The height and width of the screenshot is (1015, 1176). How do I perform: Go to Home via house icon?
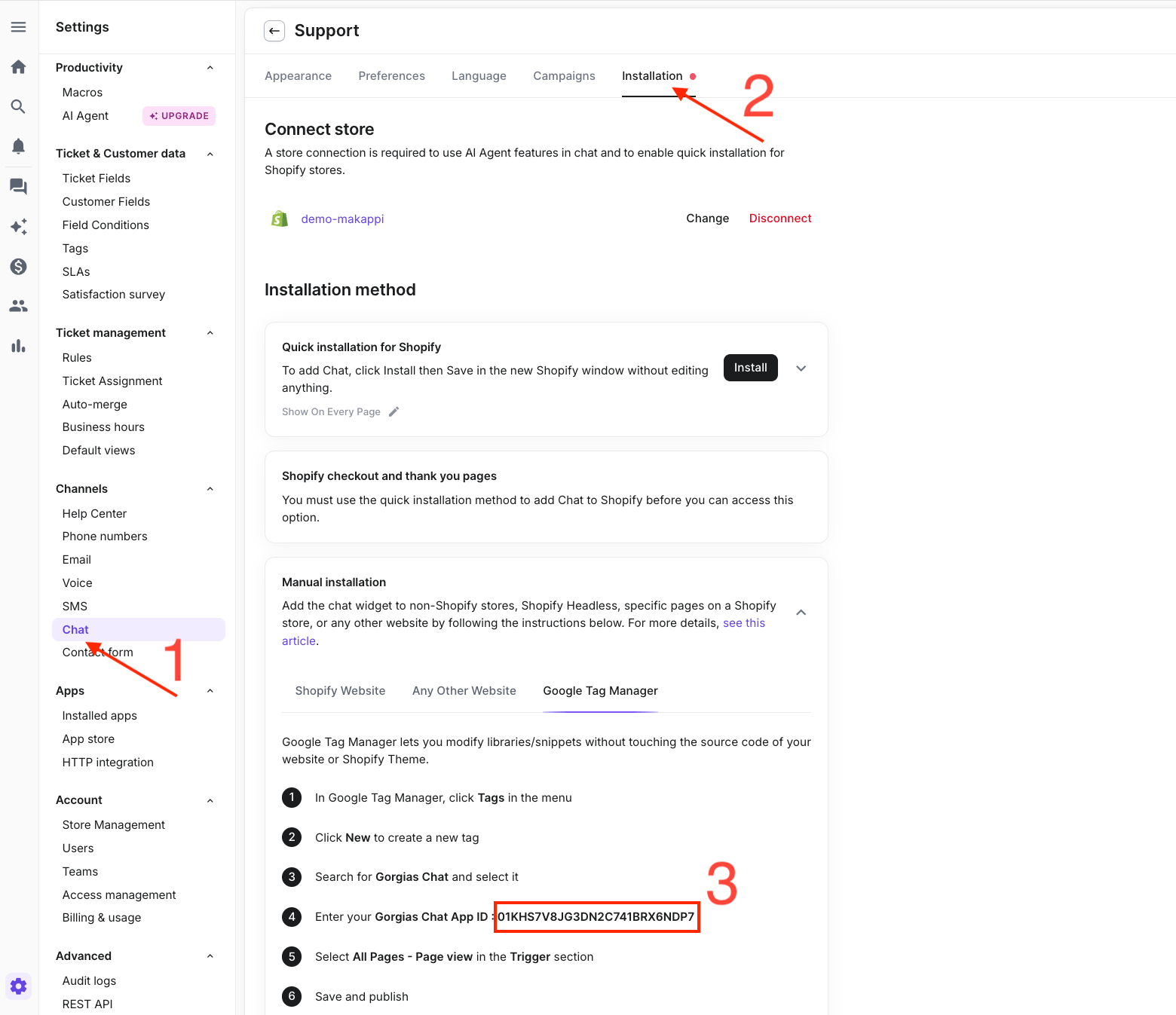click(19, 67)
